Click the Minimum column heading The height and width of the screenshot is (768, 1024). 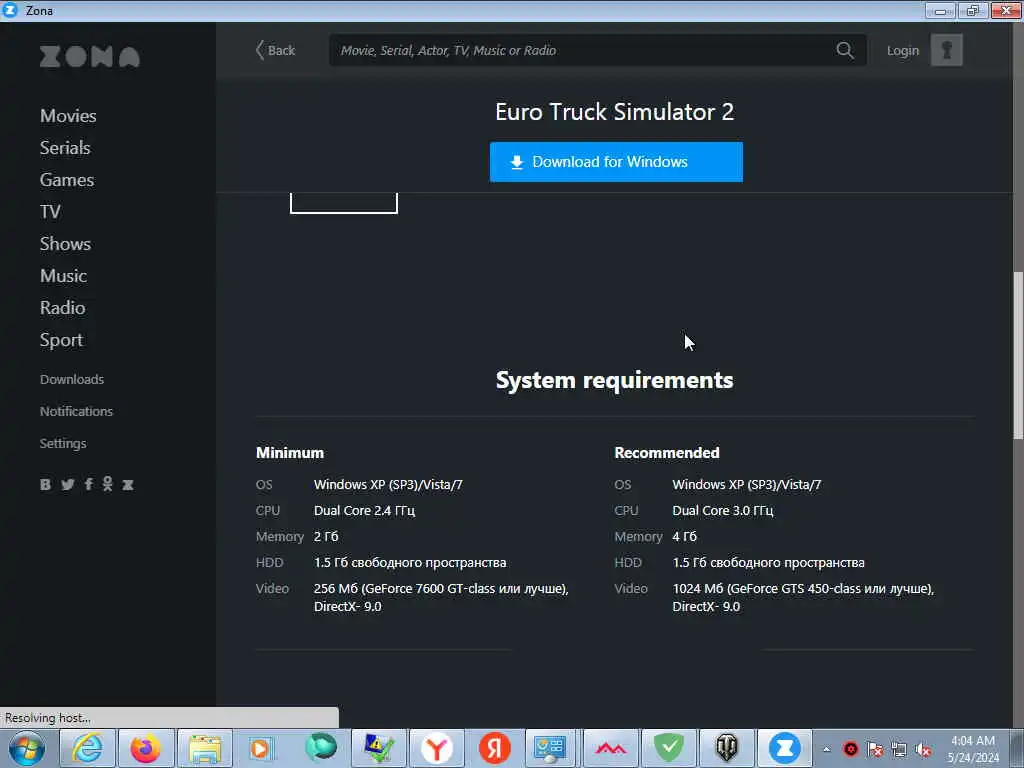(289, 453)
